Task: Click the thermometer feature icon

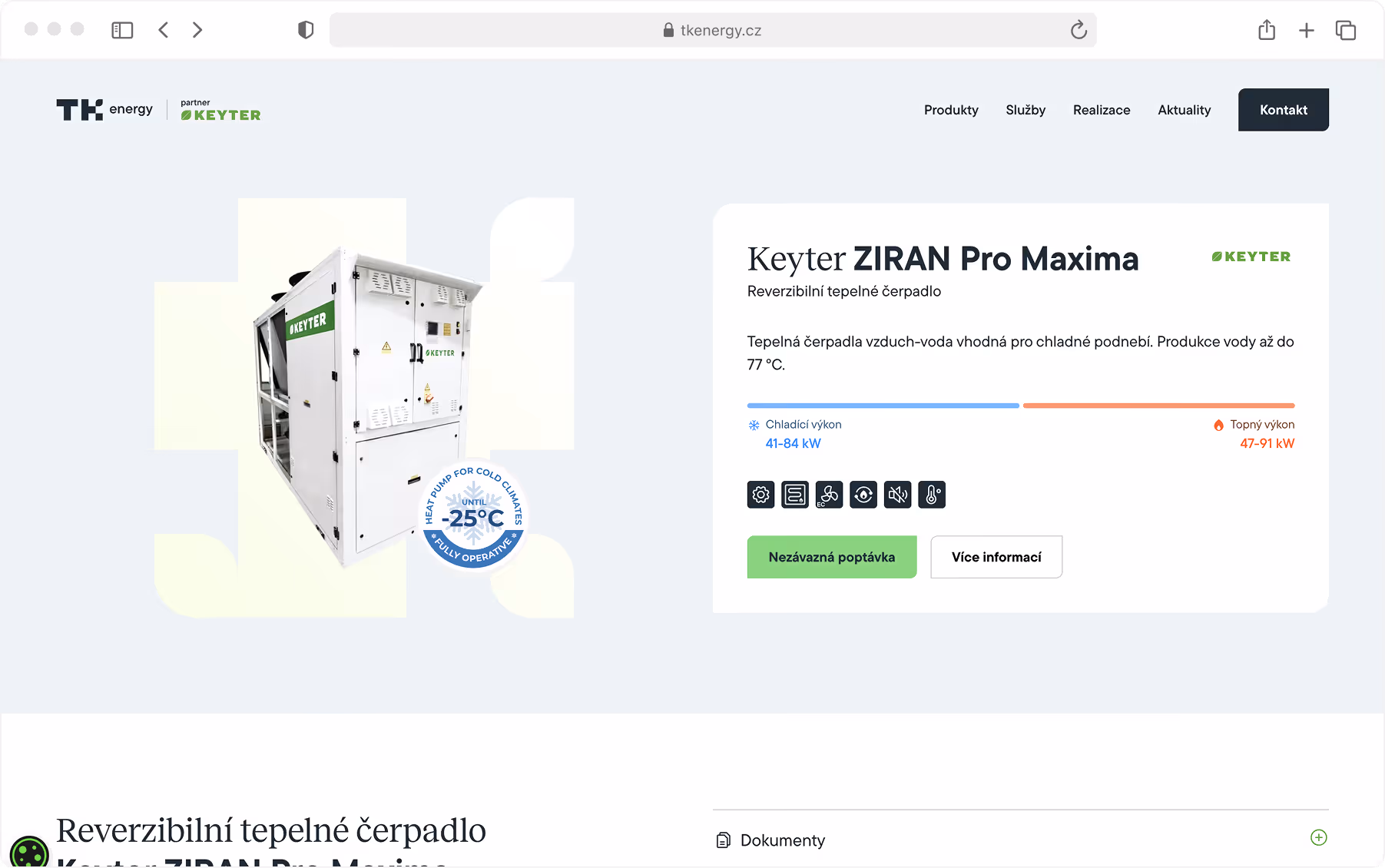Action: pyautogui.click(x=932, y=495)
